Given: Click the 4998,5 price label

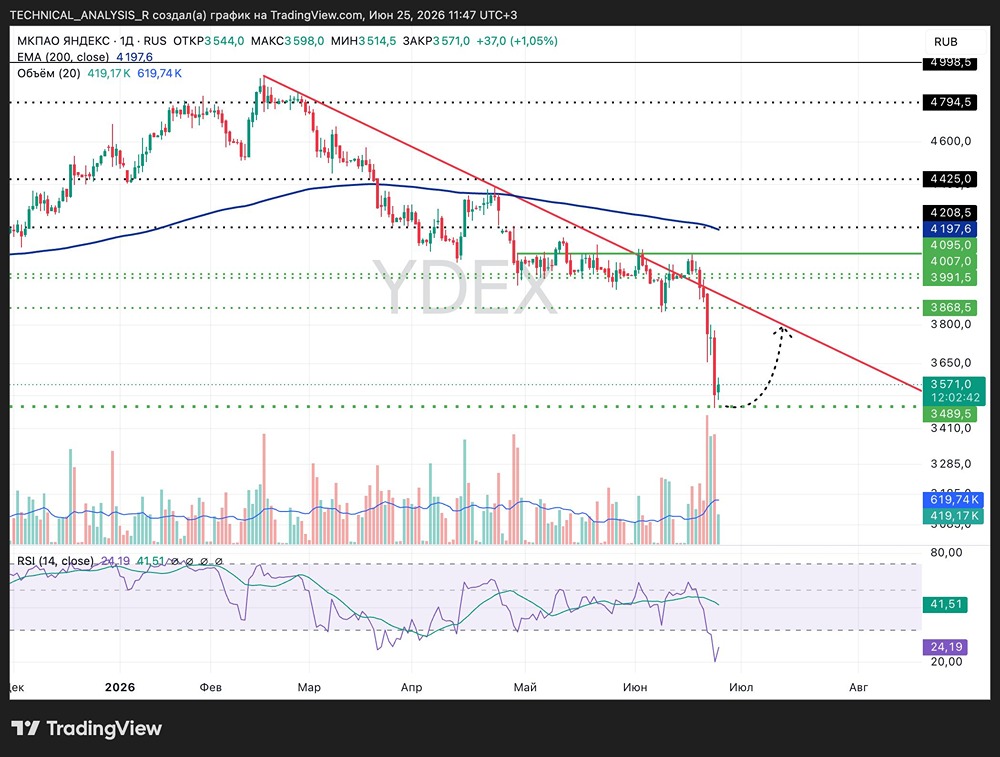Looking at the screenshot, I should tap(950, 62).
